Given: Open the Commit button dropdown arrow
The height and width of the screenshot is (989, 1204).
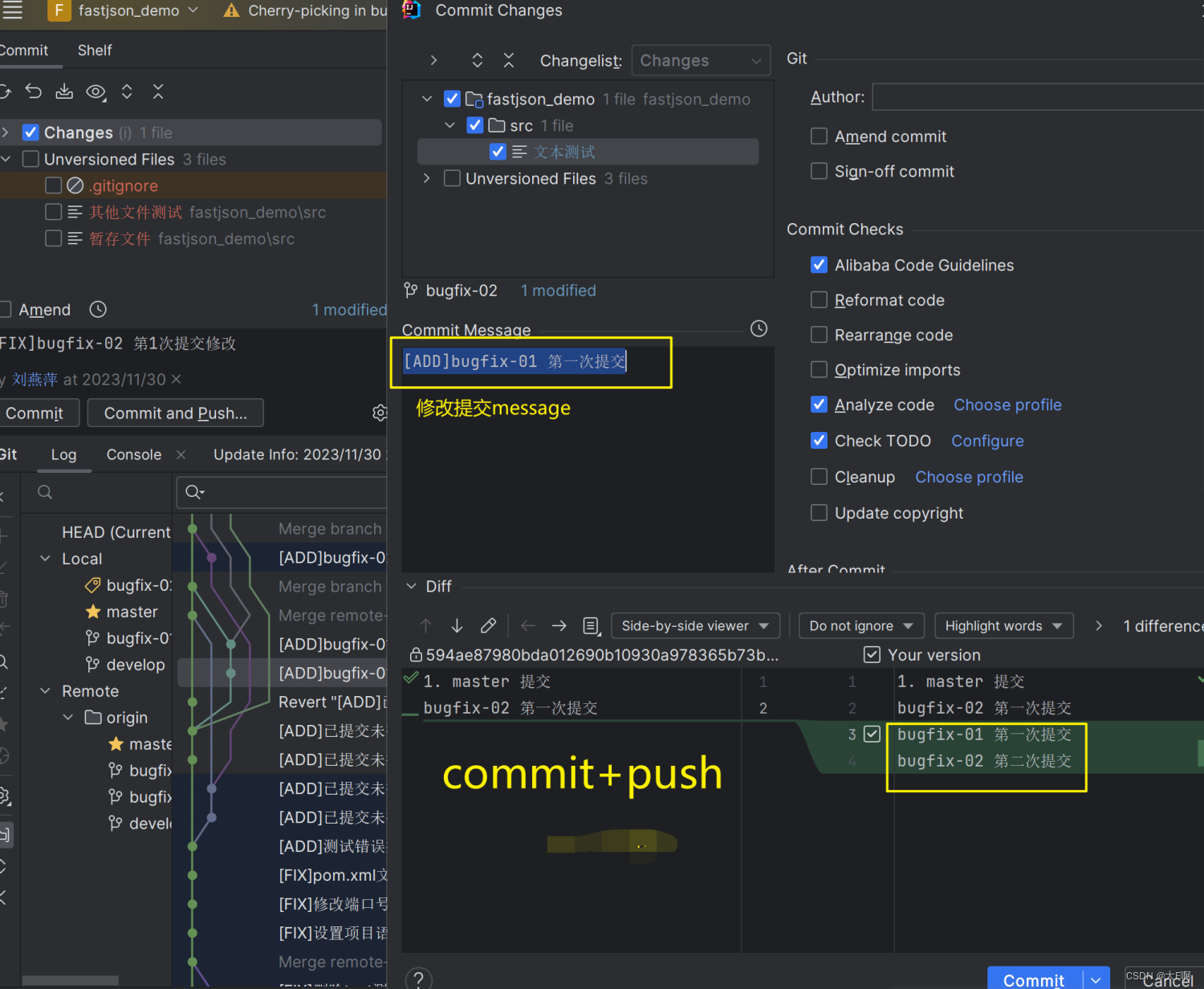Looking at the screenshot, I should (1096, 980).
